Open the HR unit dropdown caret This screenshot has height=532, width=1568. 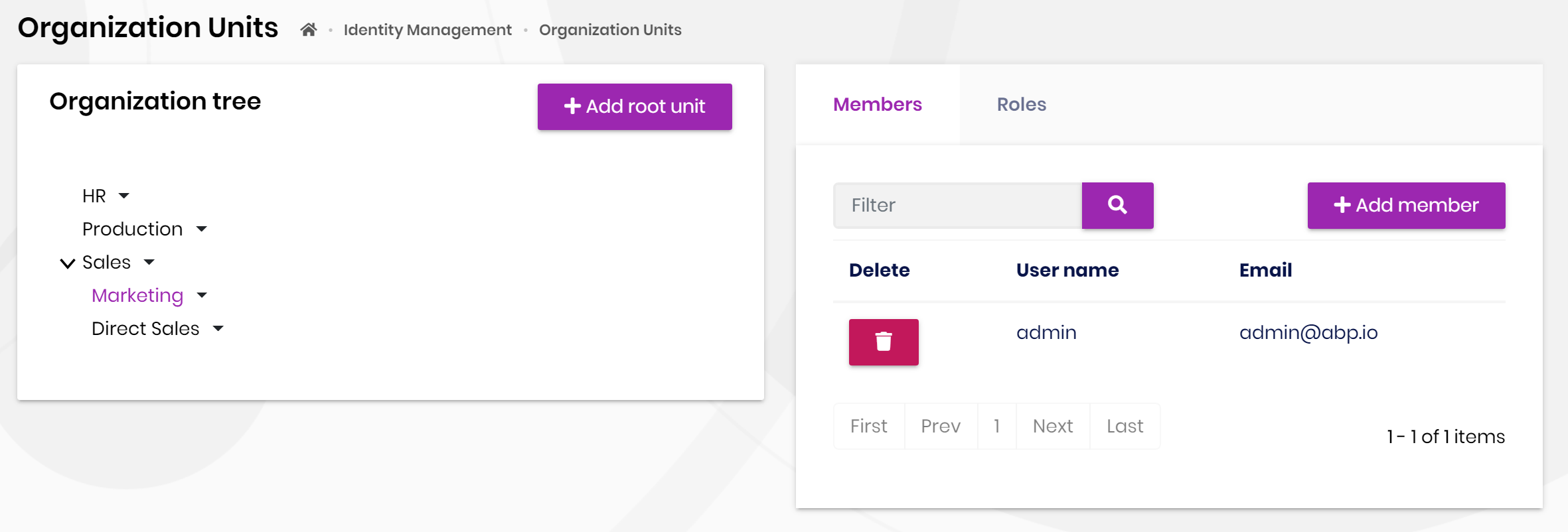click(123, 196)
